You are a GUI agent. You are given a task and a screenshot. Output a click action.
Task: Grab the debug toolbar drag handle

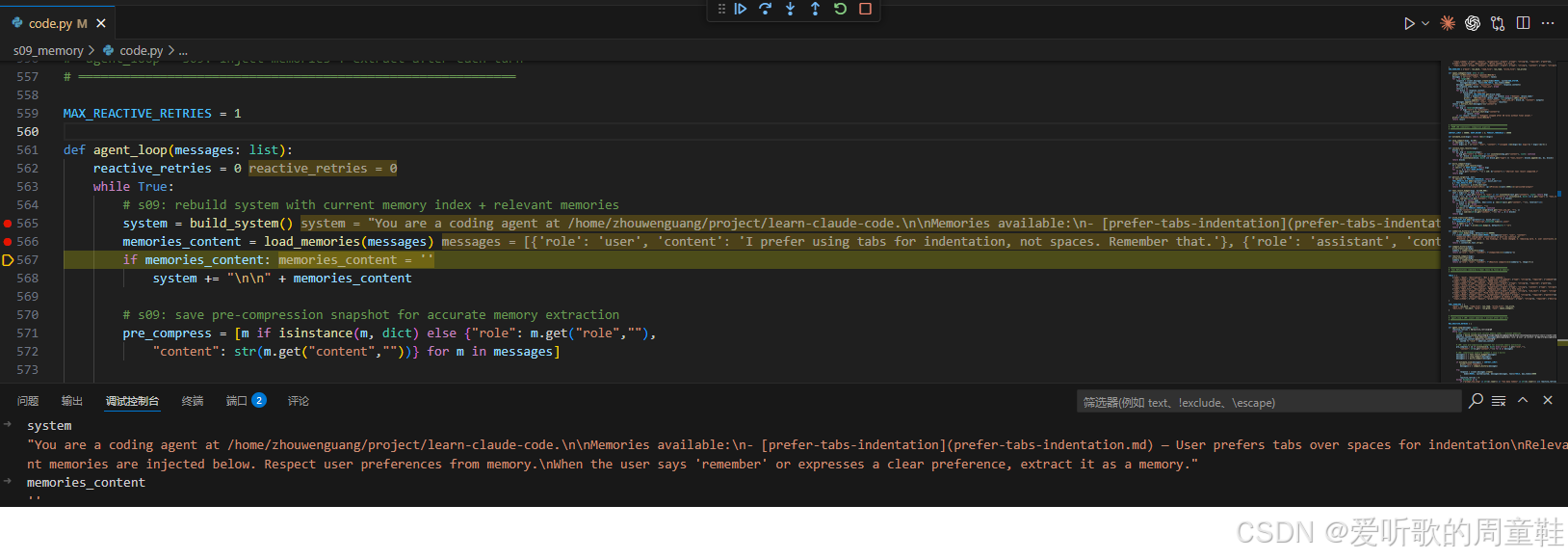point(721,9)
